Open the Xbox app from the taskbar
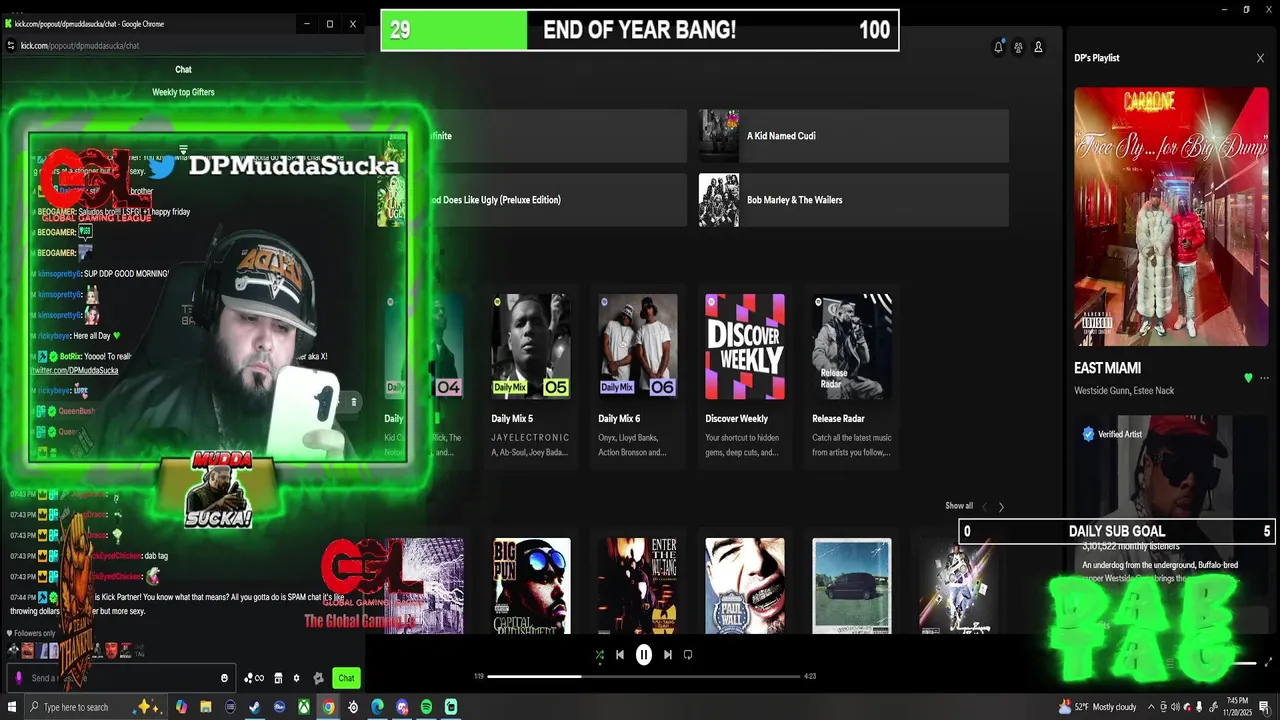 [x=304, y=707]
